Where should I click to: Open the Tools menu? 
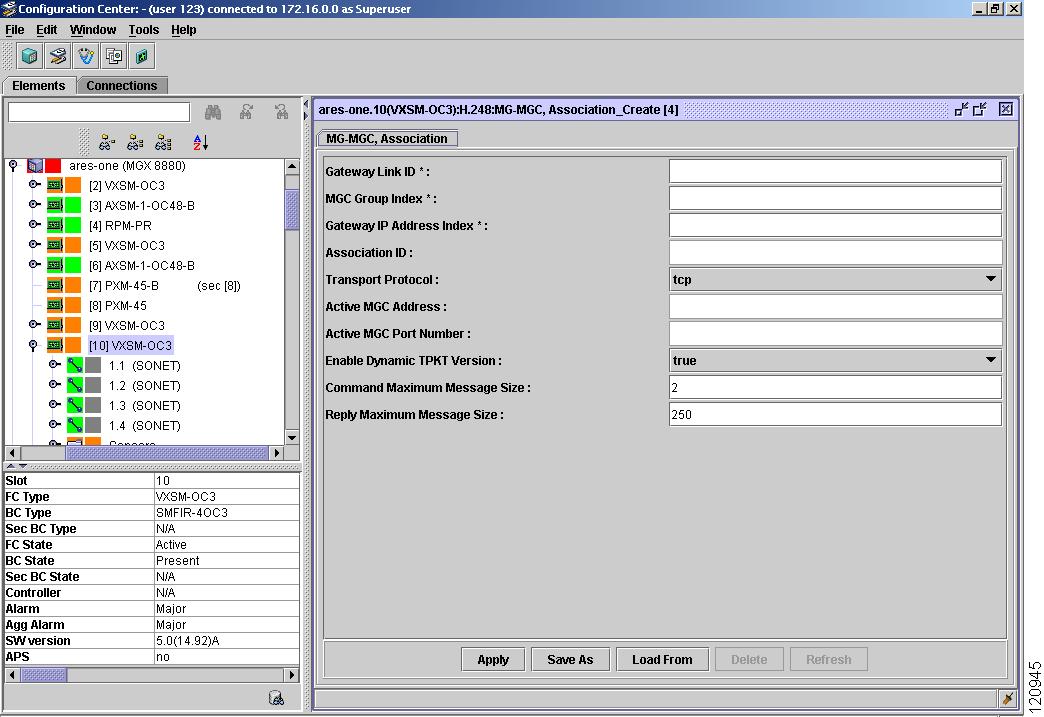coord(144,30)
